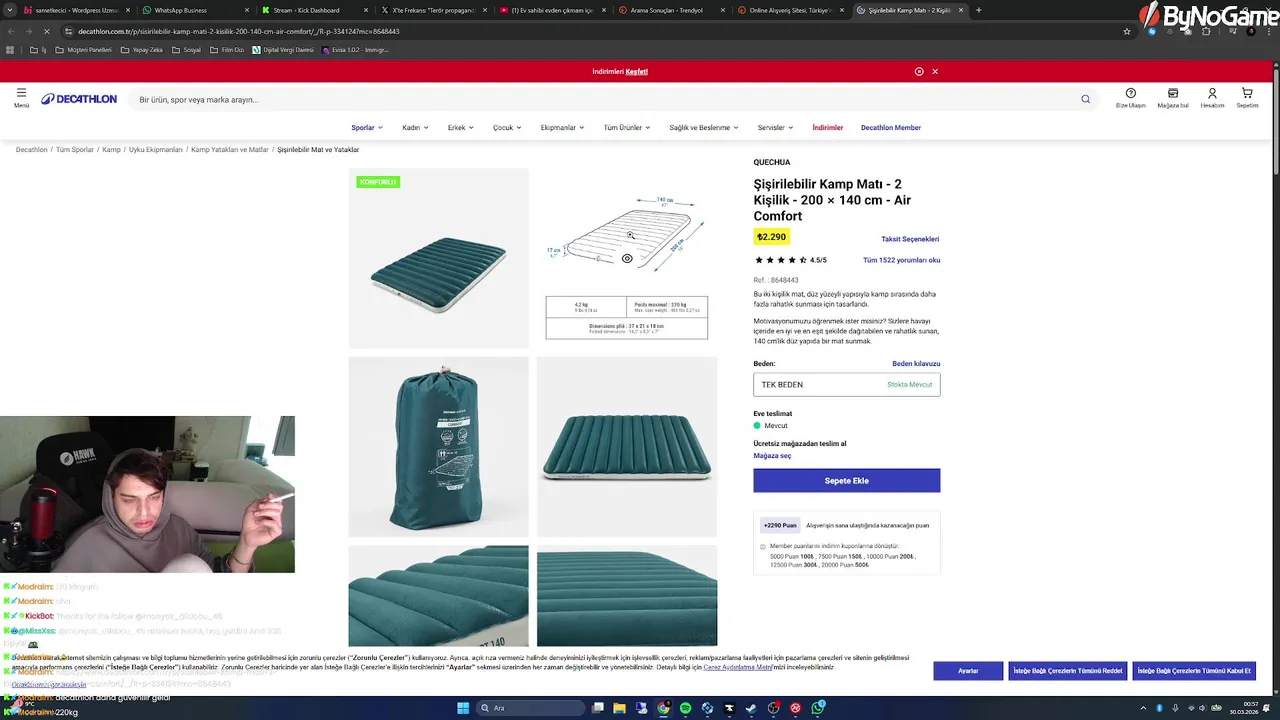Viewport: 1280px width, 720px height.
Task: Open Chrome from the taskbar
Action: [664, 708]
